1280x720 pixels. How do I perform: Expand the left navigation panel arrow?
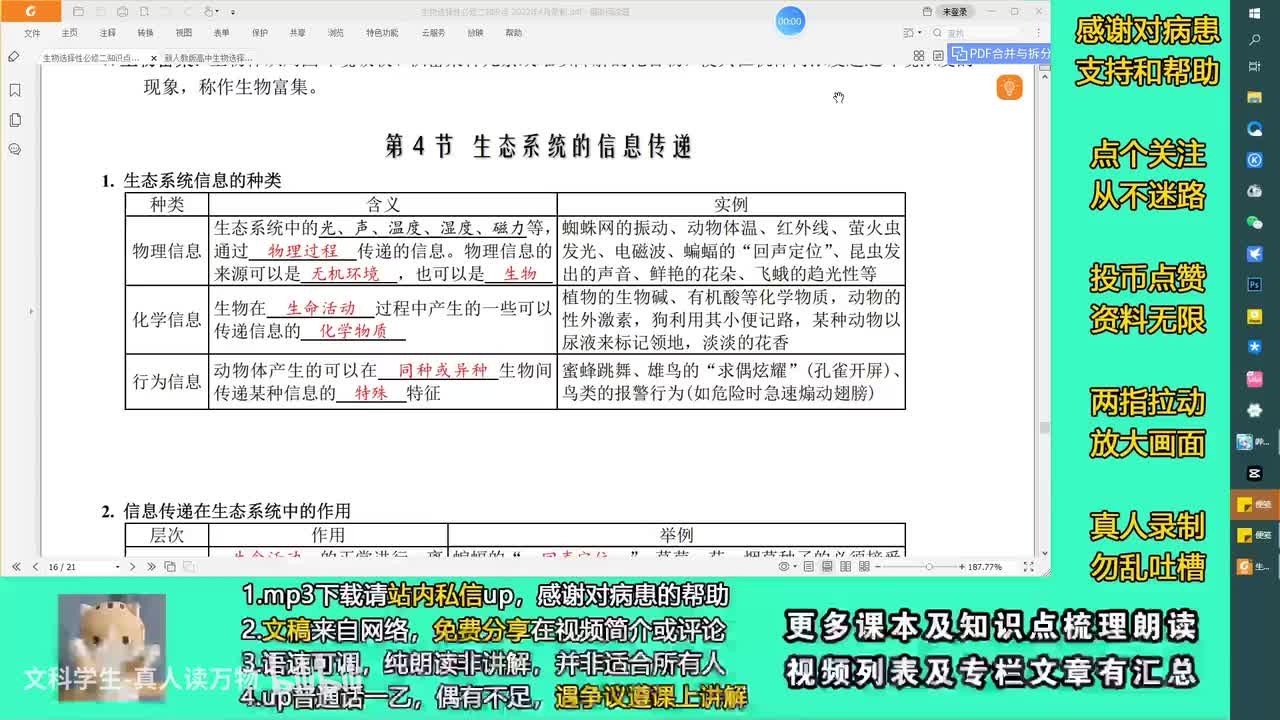pos(30,311)
